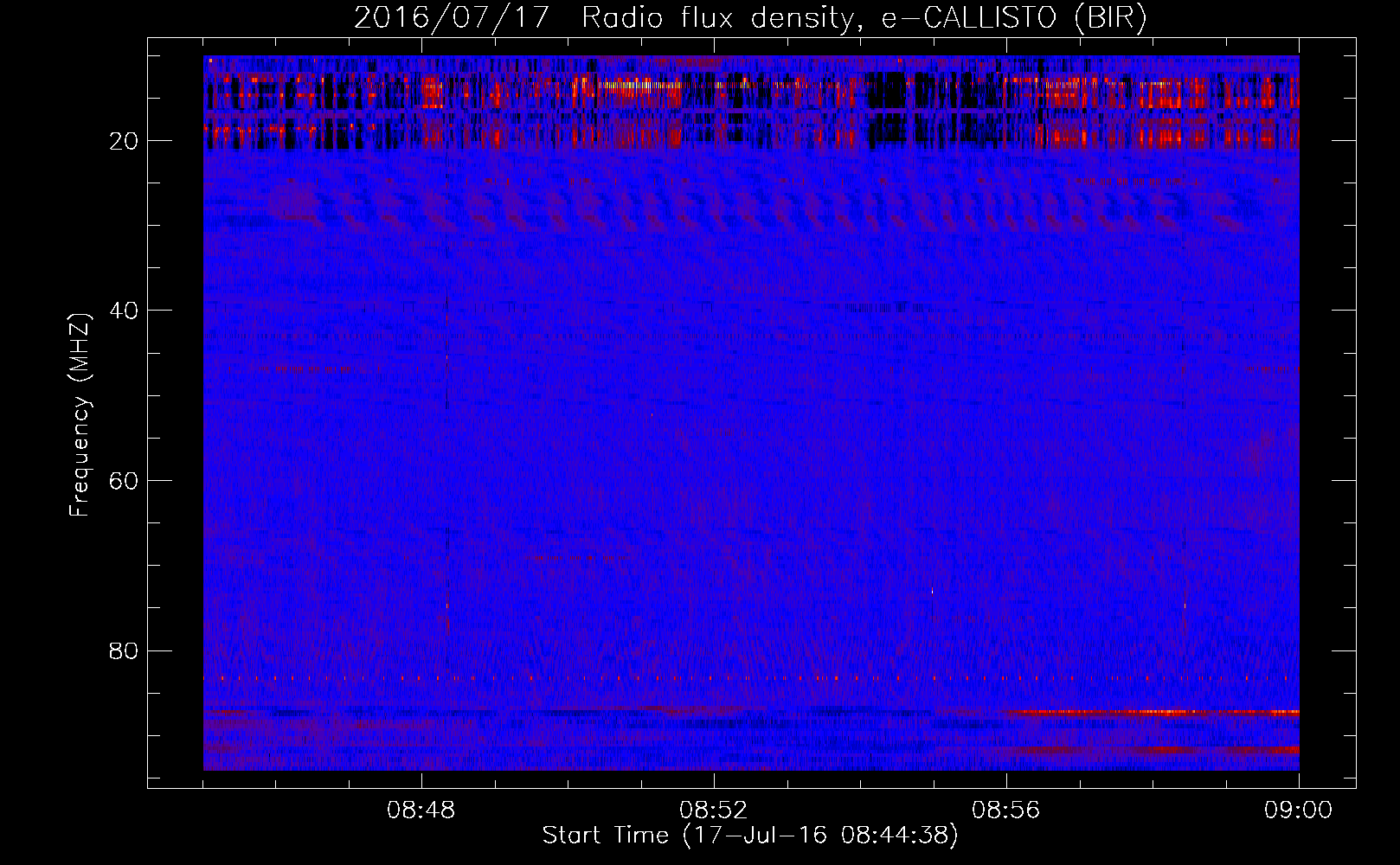The image size is (1400, 865).
Task: Click the plot title 'Radio flux density, e-CALLISTO (BIR)'
Action: click(x=864, y=17)
